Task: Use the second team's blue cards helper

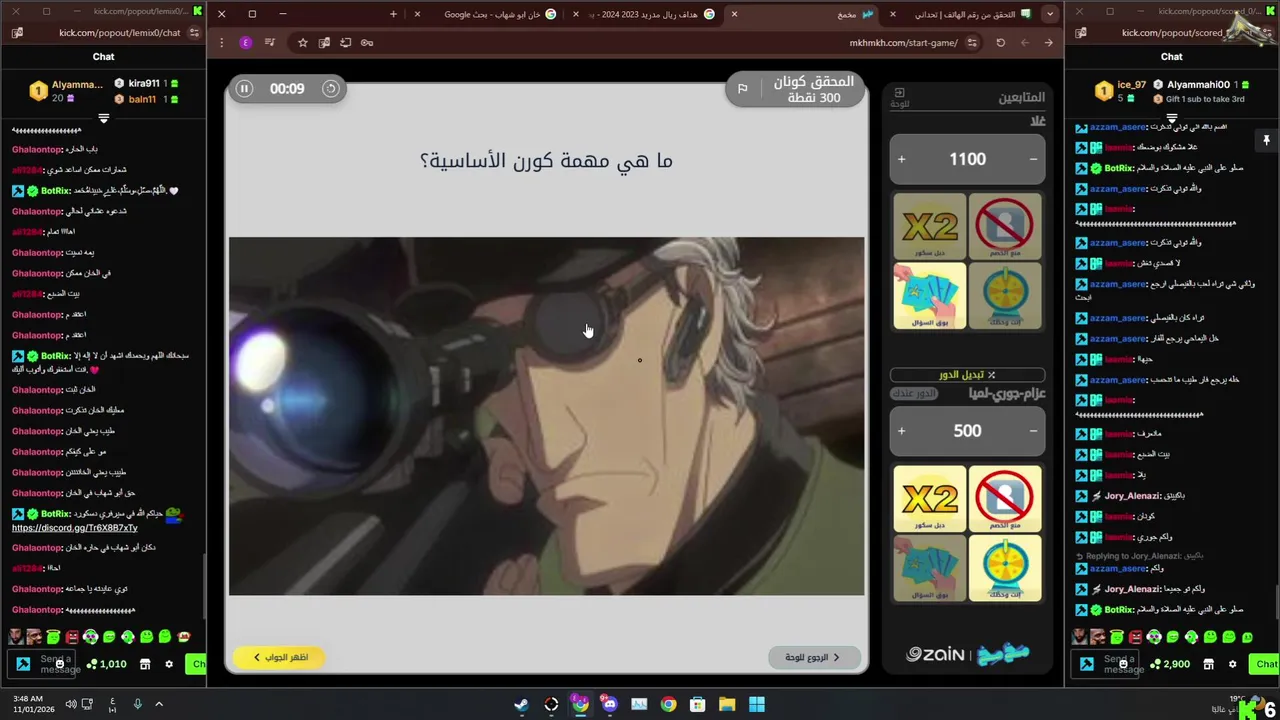Action: (930, 568)
